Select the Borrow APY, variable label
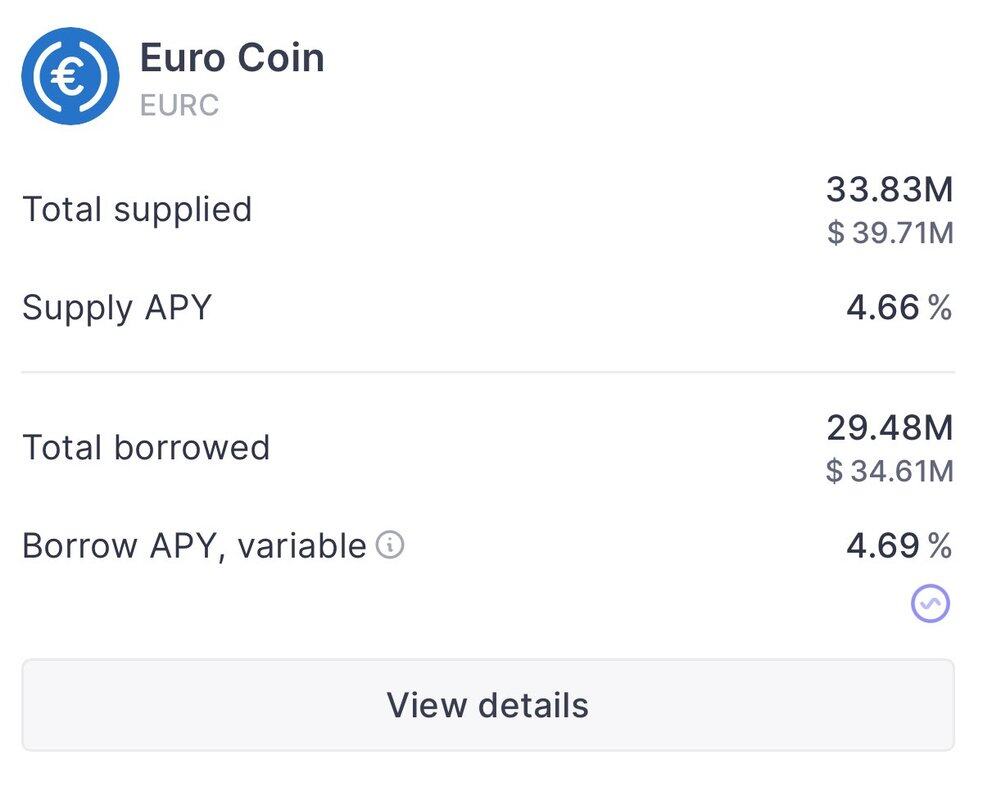This screenshot has width=983, height=800. 194,546
